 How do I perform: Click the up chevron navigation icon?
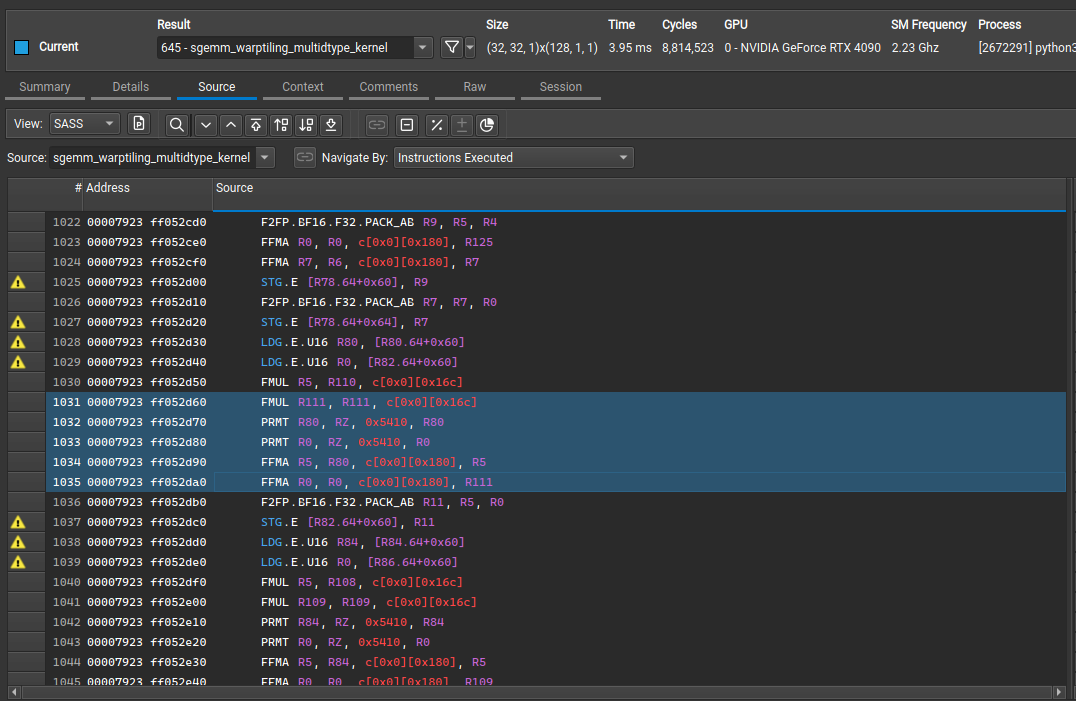231,125
